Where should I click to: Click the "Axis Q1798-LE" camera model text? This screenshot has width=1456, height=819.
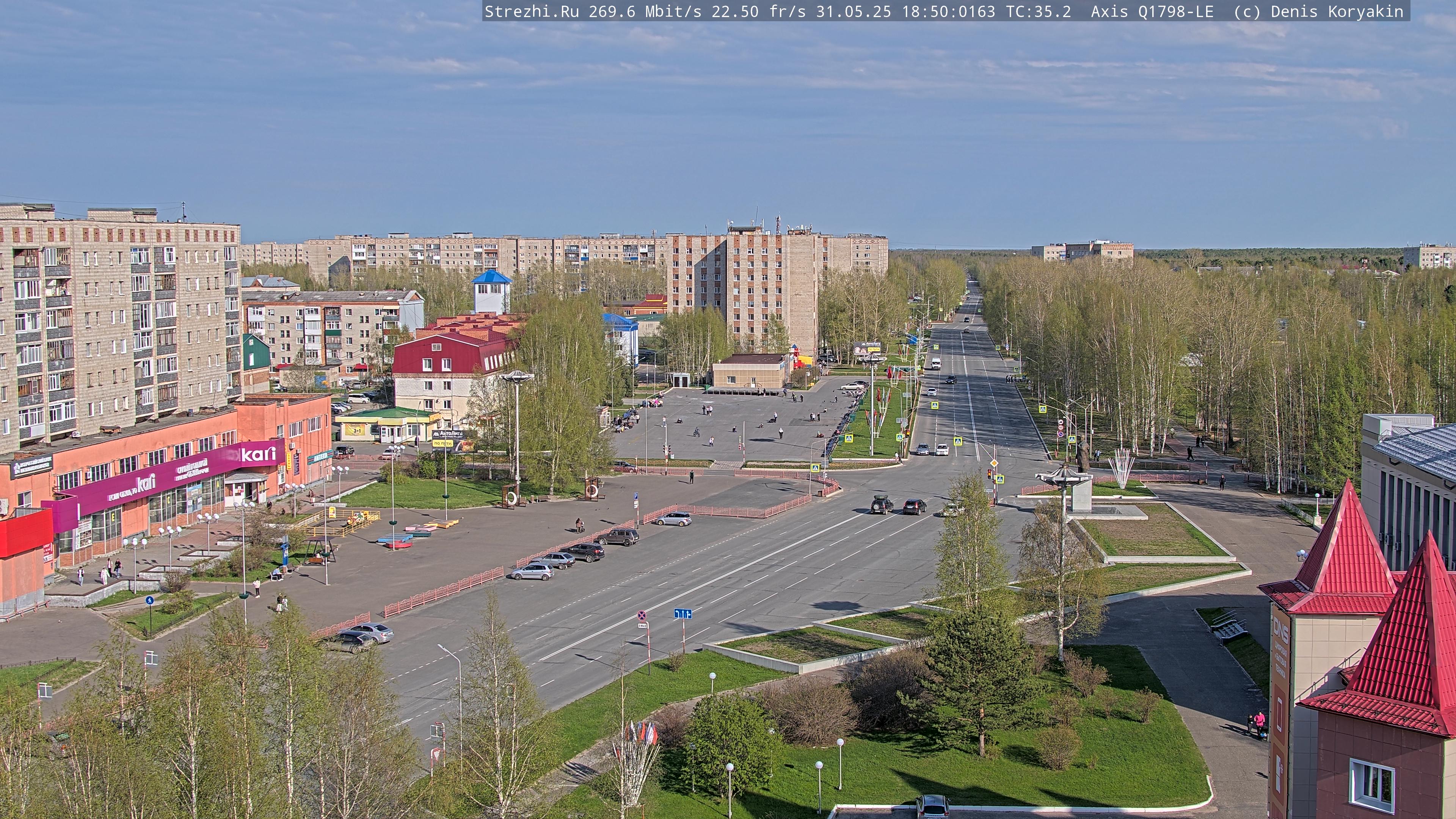click(x=1152, y=12)
